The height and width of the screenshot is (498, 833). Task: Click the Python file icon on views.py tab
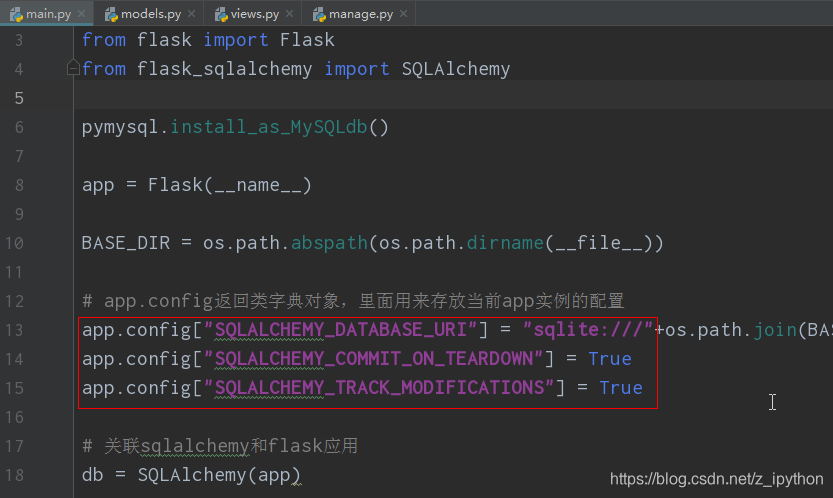coord(220,14)
